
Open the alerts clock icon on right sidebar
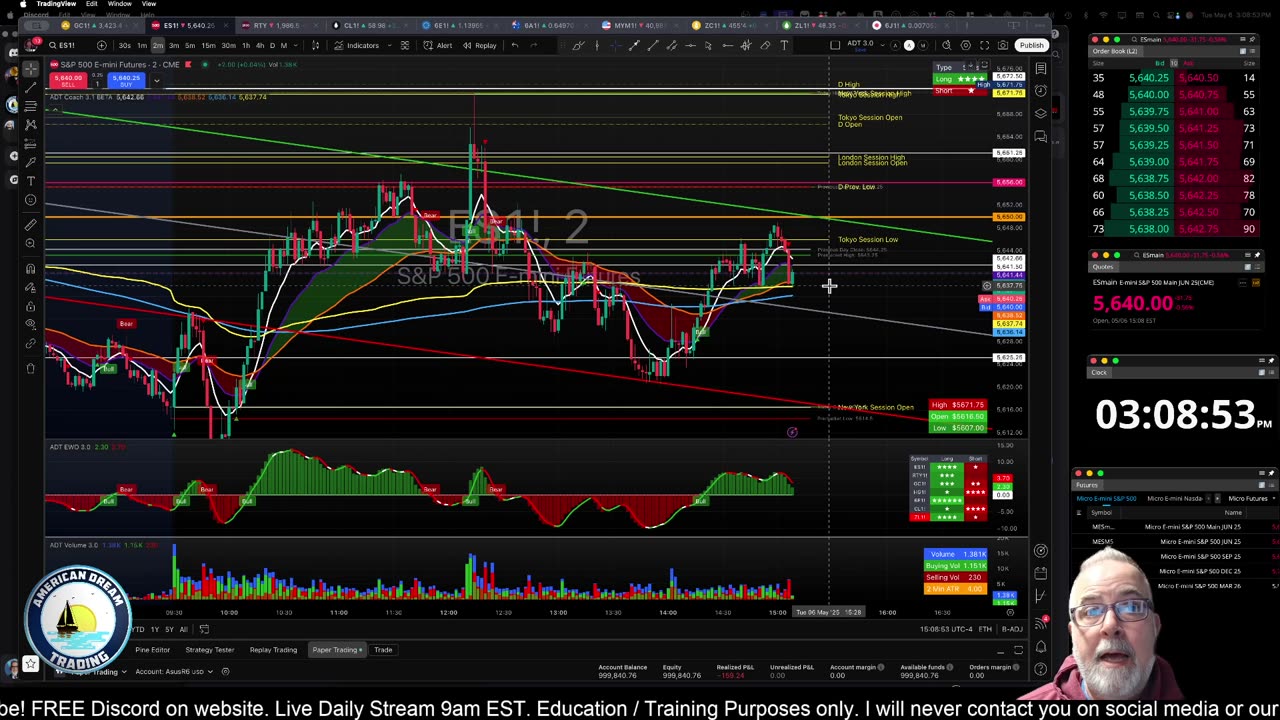tap(1041, 91)
